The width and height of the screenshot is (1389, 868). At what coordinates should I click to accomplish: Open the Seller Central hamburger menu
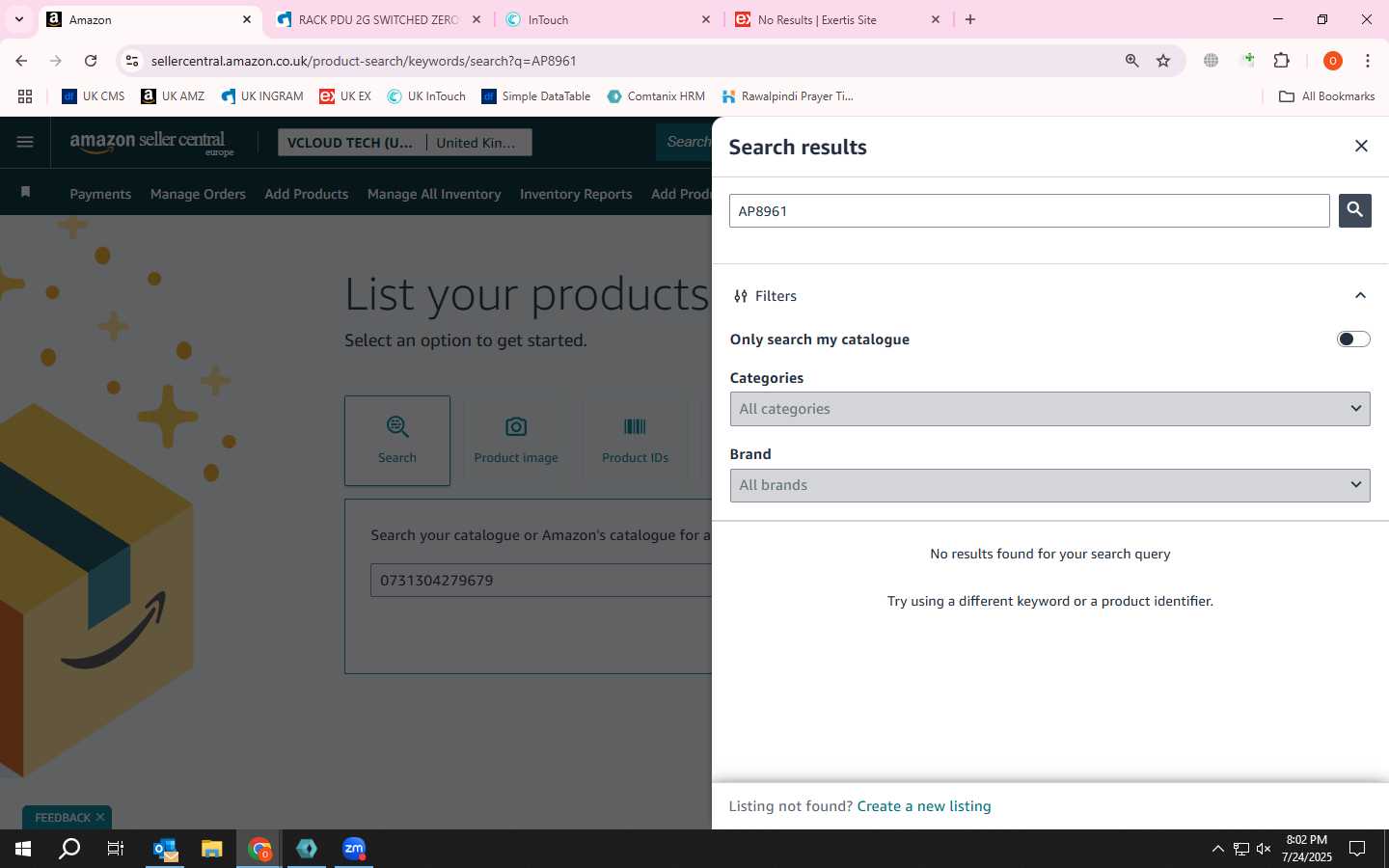tap(25, 142)
